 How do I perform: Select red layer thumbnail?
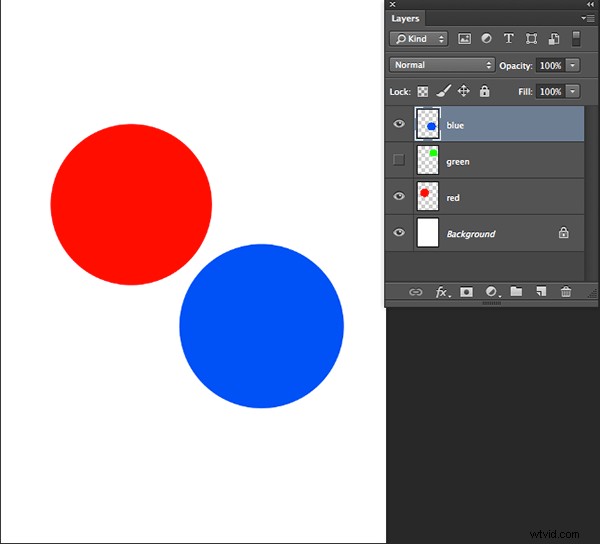[x=427, y=196]
